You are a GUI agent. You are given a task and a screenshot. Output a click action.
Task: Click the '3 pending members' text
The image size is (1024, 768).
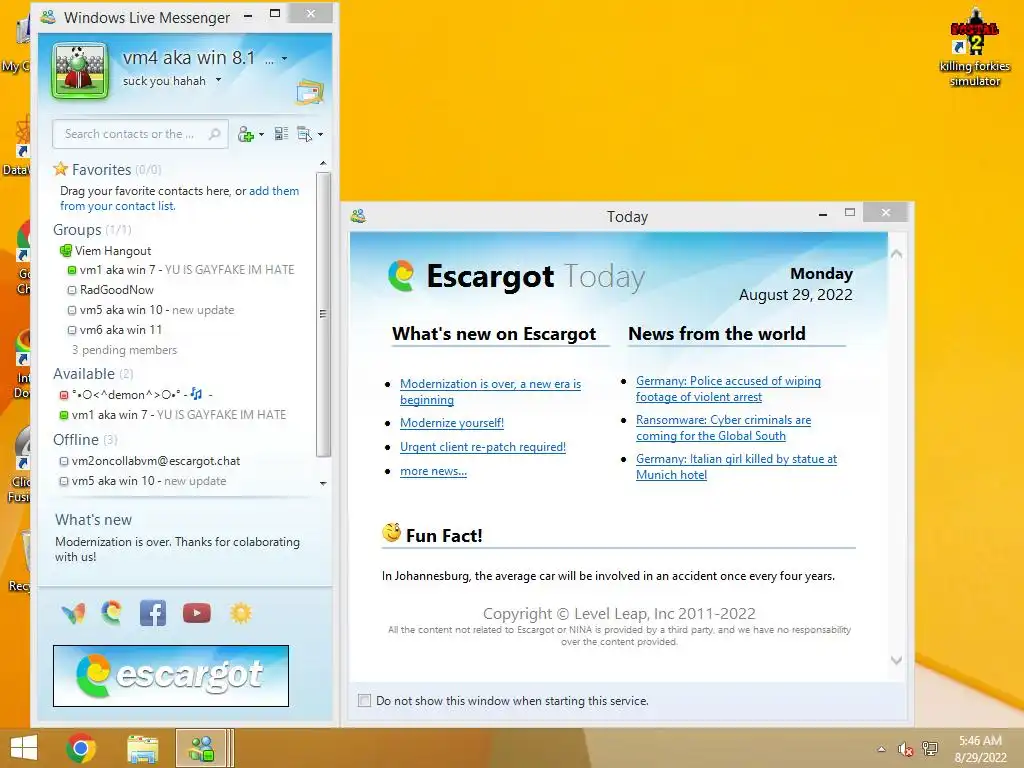125,350
